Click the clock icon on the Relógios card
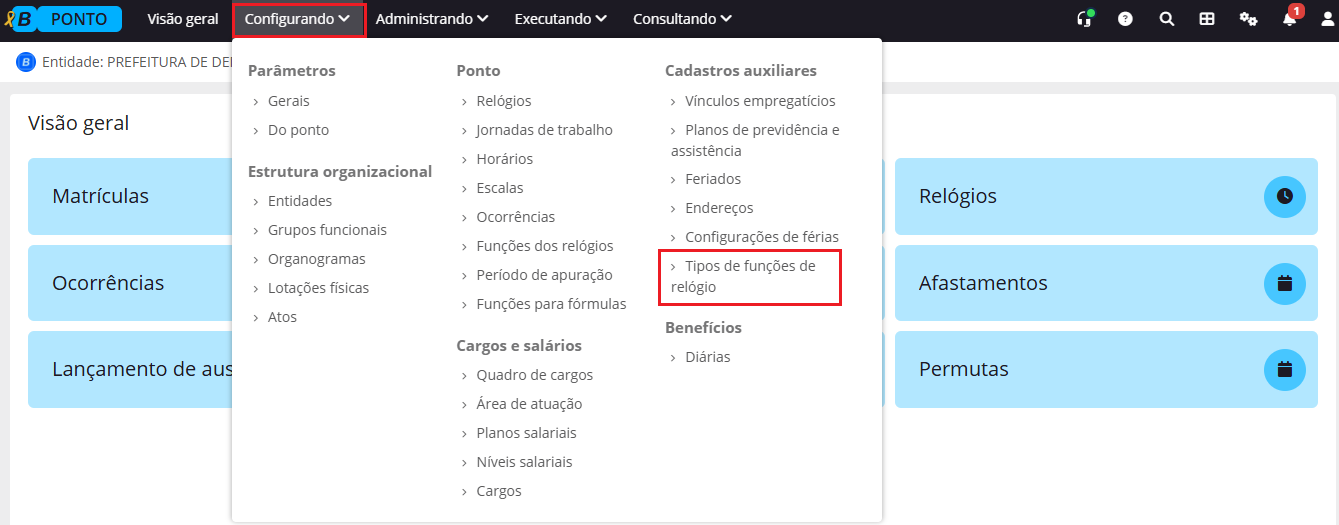Screen dimensions: 1339x525 pyautogui.click(x=1285, y=196)
